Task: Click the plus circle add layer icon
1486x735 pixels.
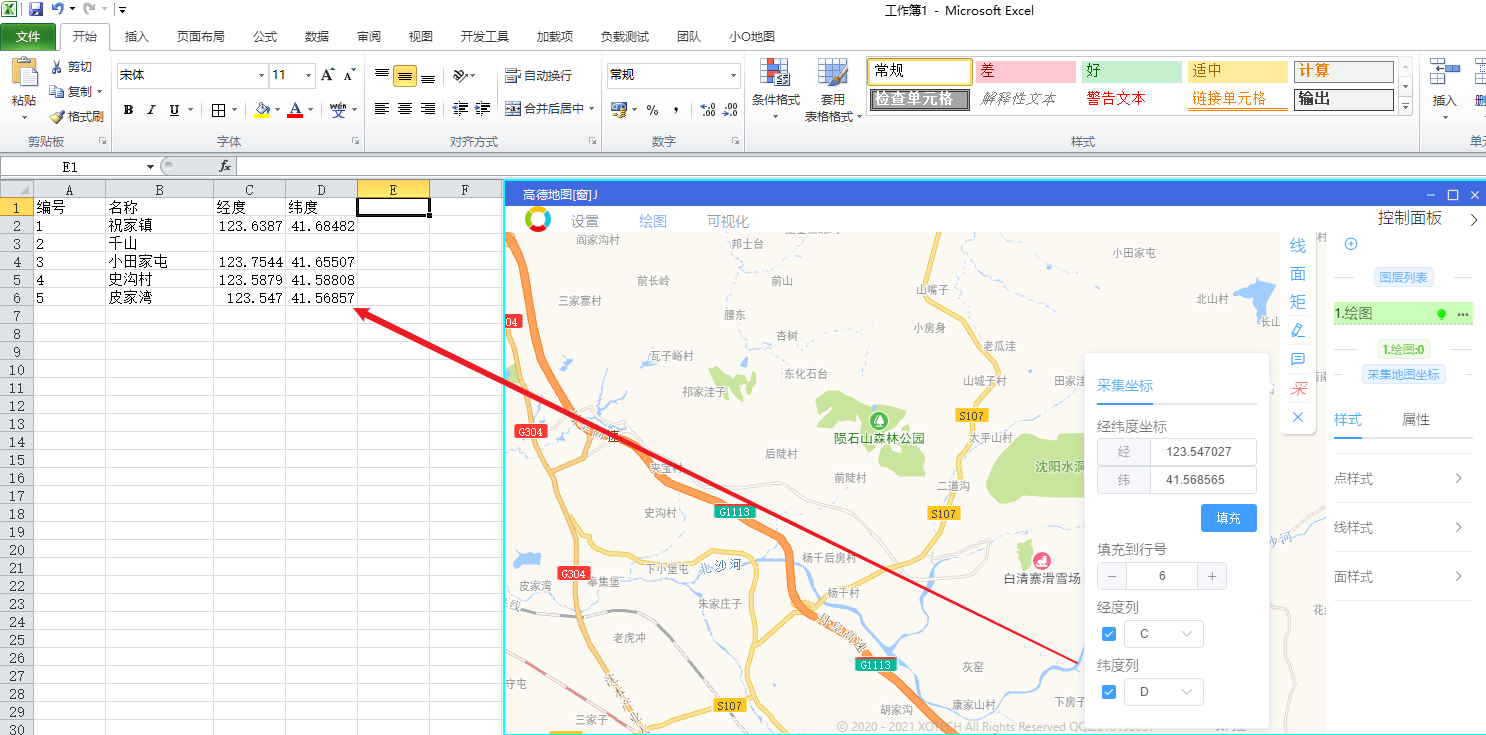Action: click(x=1350, y=244)
